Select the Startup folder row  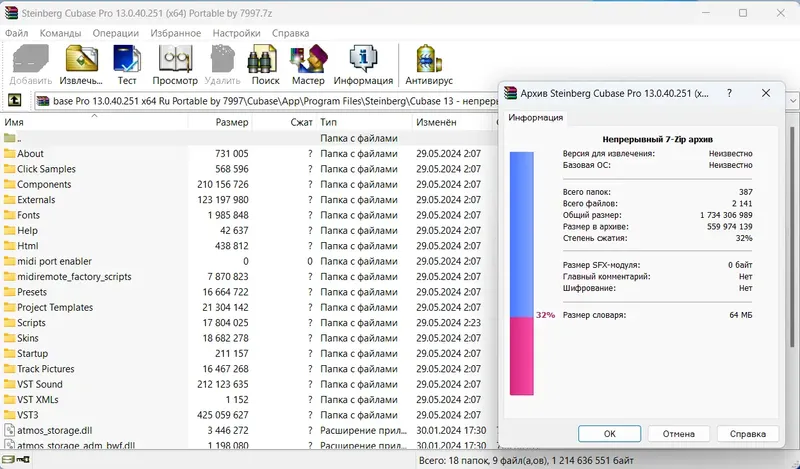[x=248, y=353]
